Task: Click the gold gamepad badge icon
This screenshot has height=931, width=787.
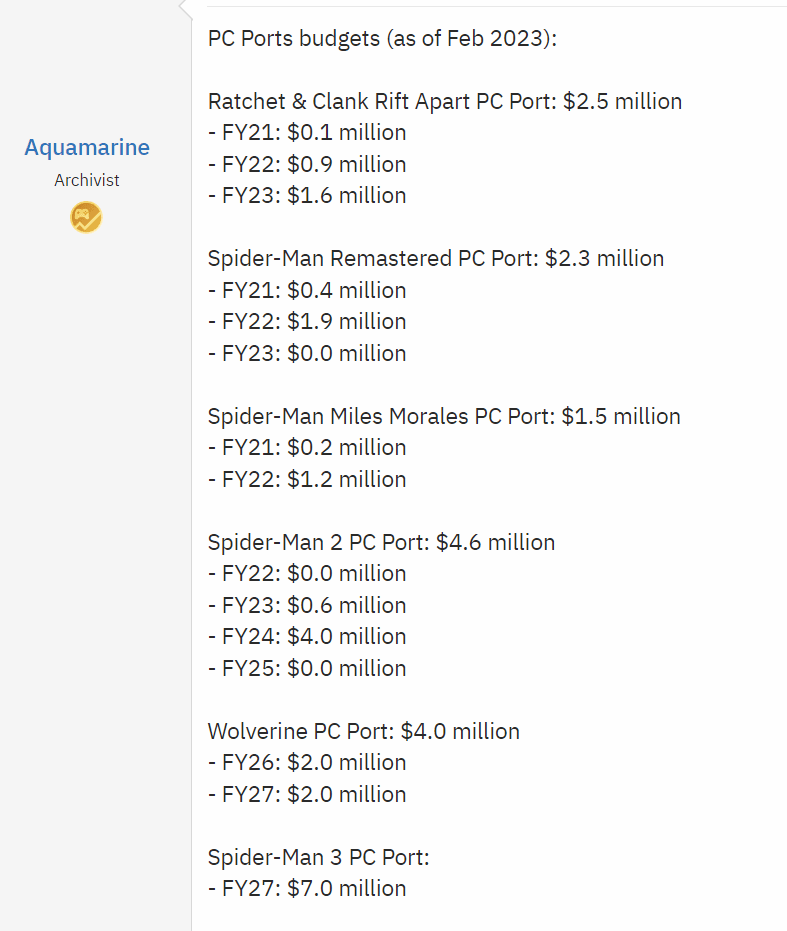Action: click(86, 217)
